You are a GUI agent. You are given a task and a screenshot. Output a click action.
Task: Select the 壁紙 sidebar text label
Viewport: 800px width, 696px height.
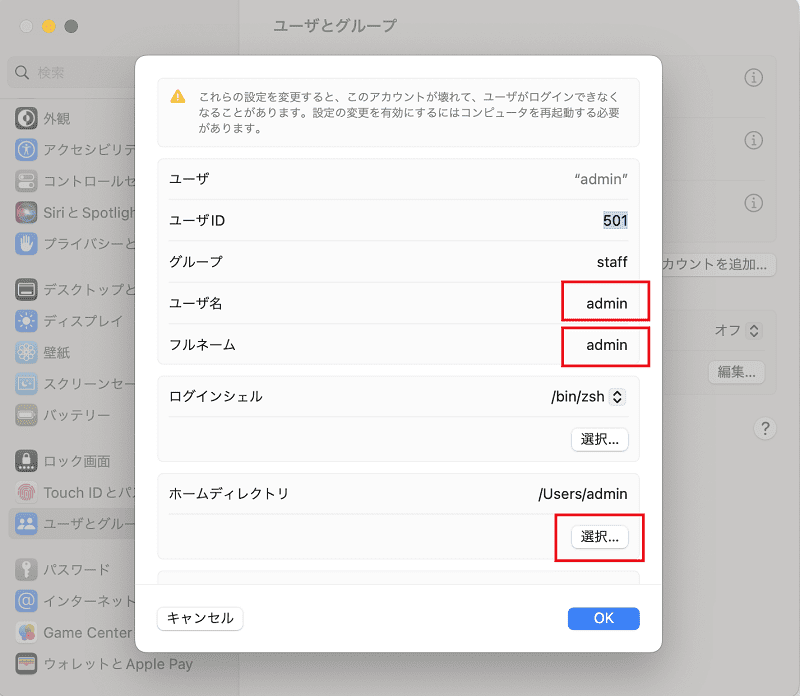(x=57, y=352)
